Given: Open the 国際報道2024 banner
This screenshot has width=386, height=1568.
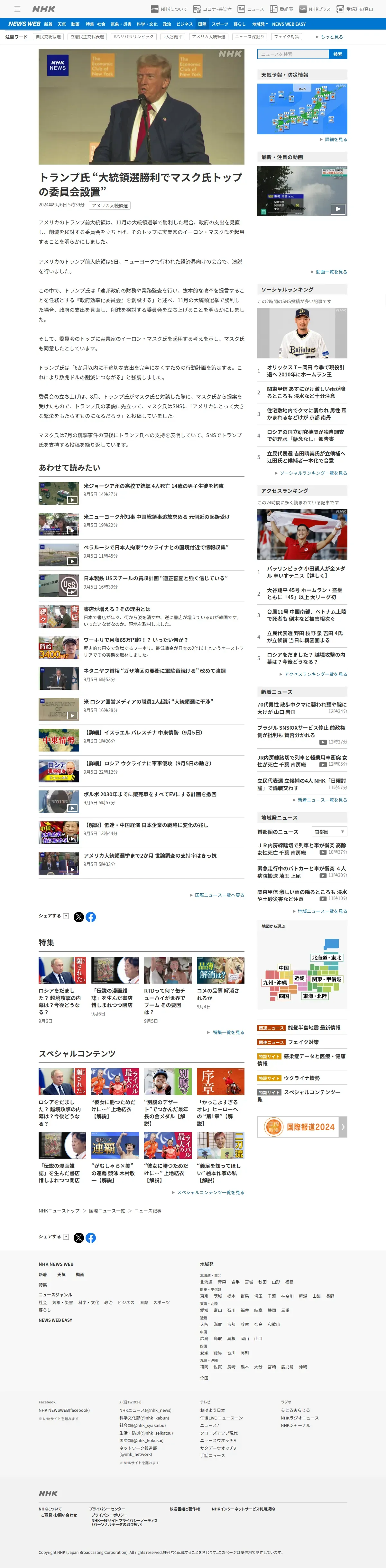Looking at the screenshot, I should point(302,1127).
